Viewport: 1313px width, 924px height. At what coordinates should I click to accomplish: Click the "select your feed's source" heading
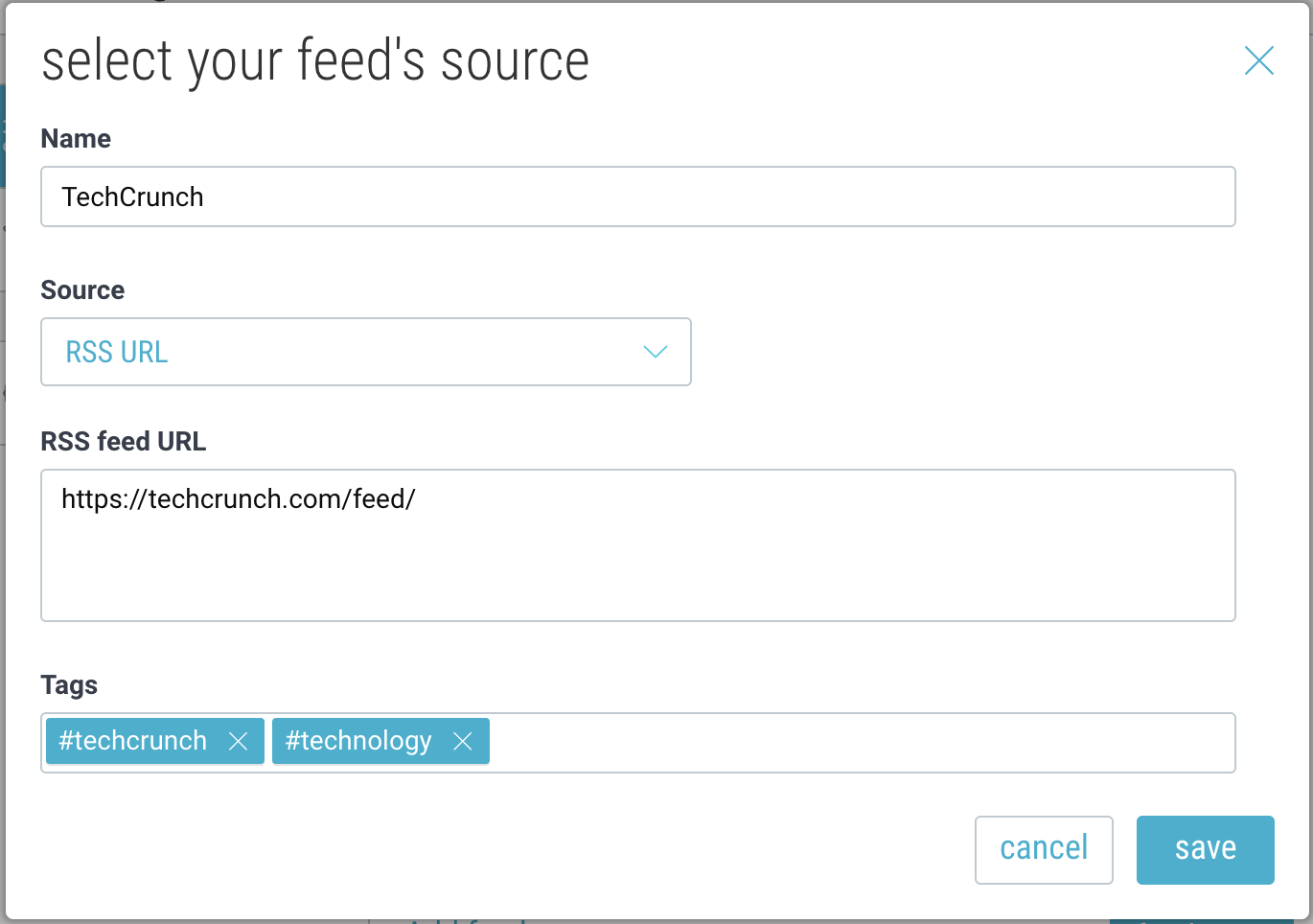pyautogui.click(x=315, y=61)
